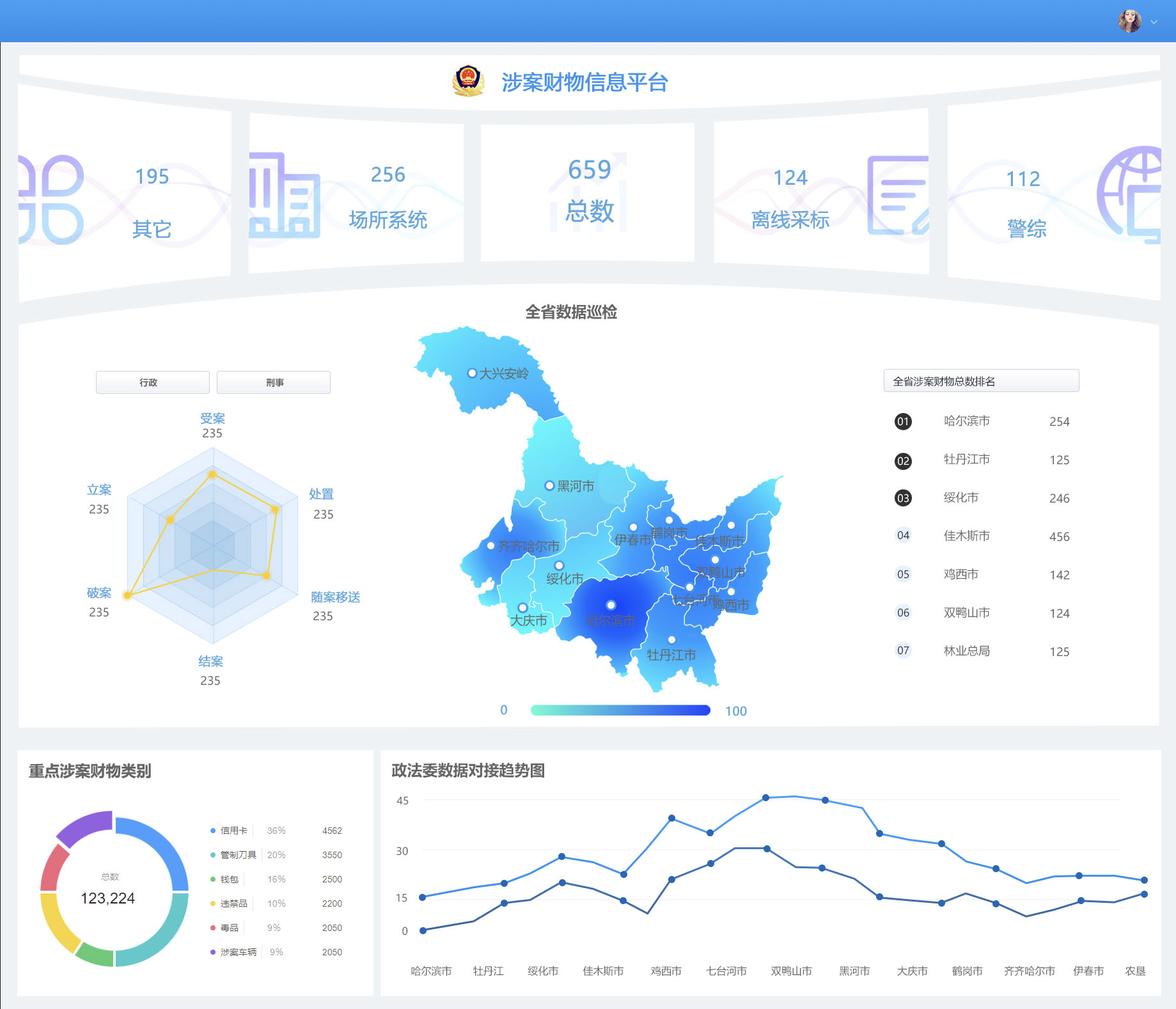Toggle 管制刀具 legend item
This screenshot has height=1009, width=1176.
238,855
